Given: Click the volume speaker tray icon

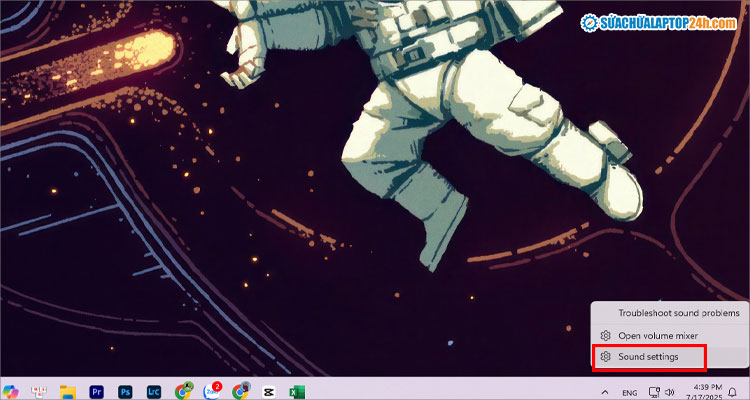Looking at the screenshot, I should (x=669, y=392).
